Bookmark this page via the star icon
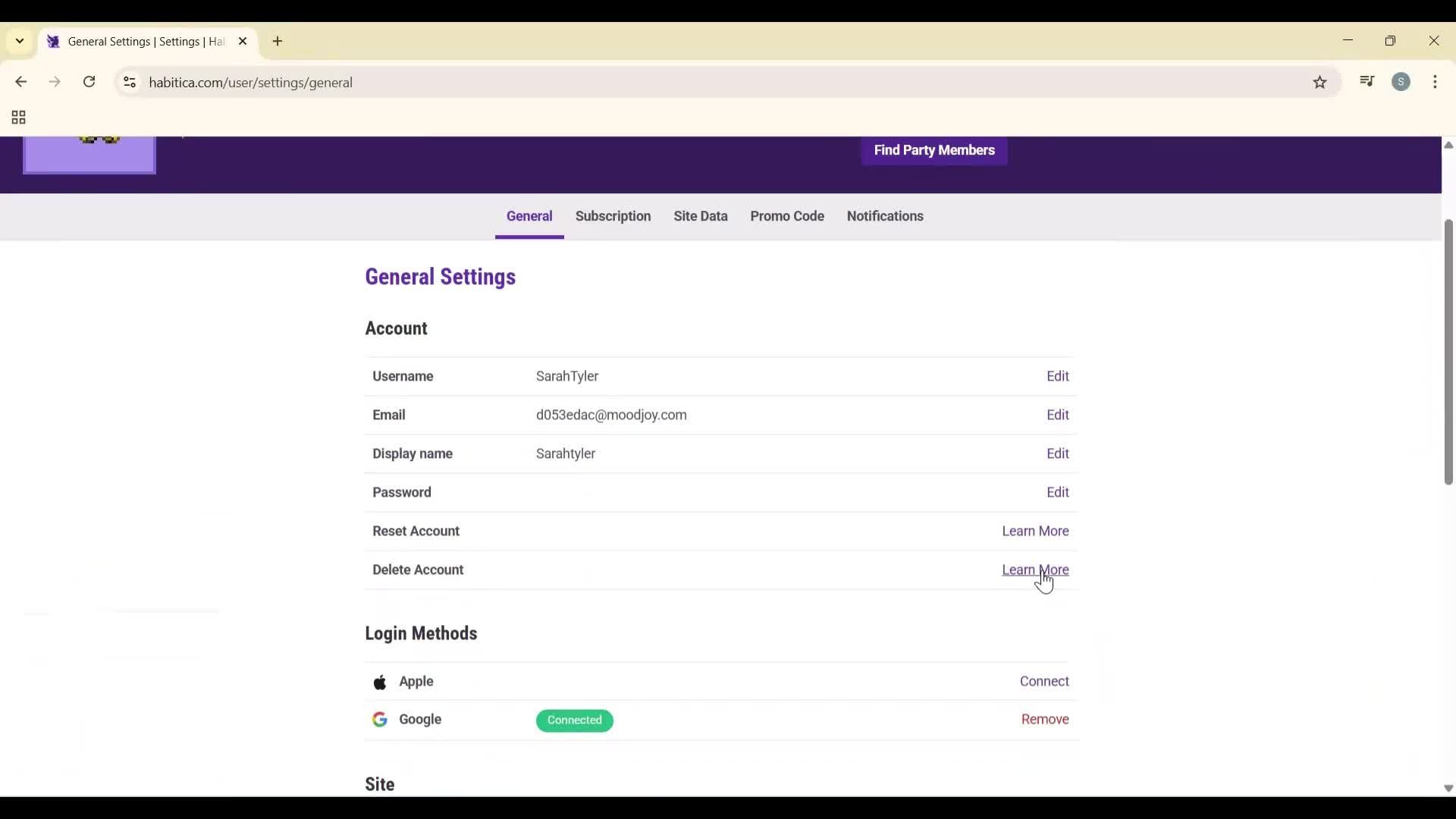This screenshot has width=1456, height=819. pos(1320,82)
